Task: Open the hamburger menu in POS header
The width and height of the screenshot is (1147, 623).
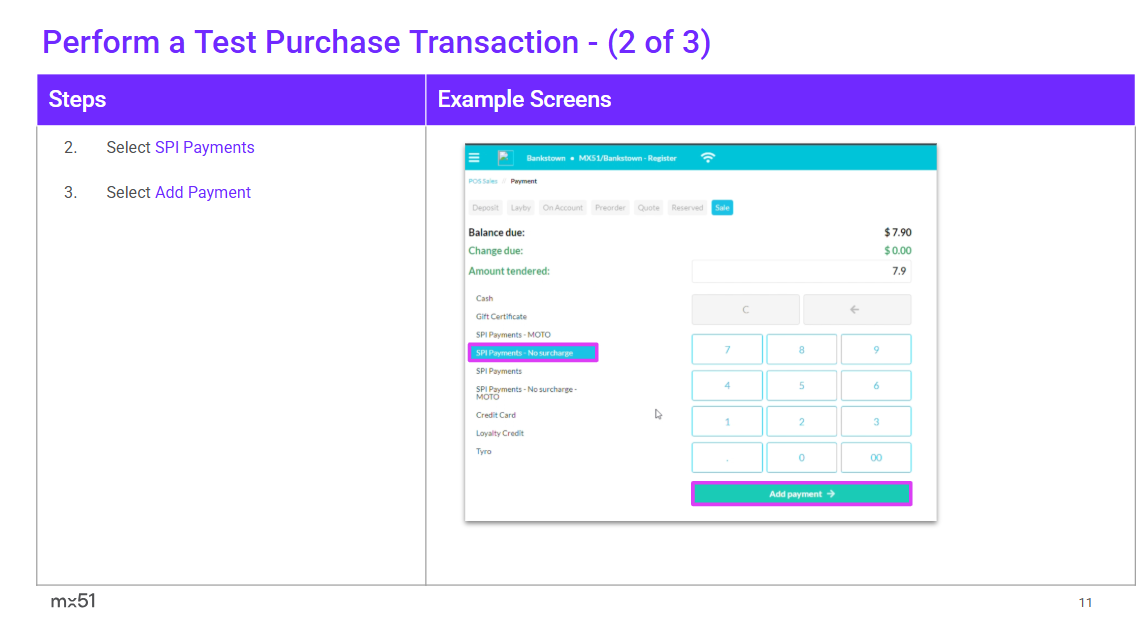Action: 475,158
